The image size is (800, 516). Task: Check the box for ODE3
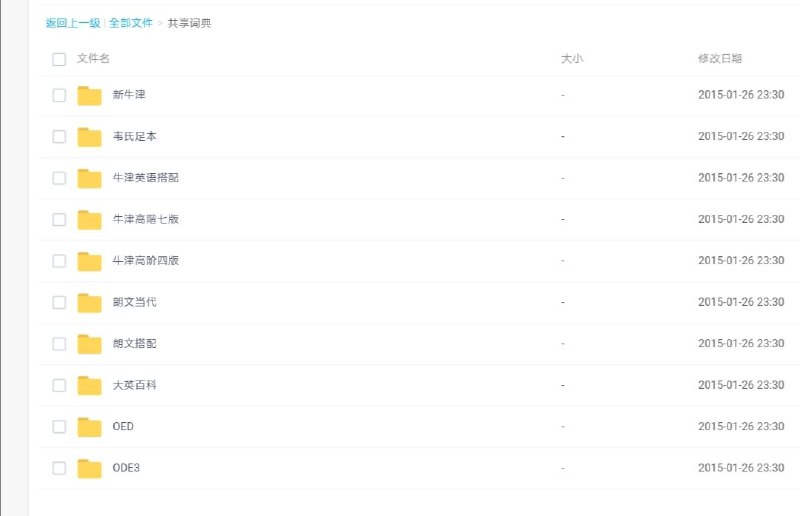coord(59,469)
